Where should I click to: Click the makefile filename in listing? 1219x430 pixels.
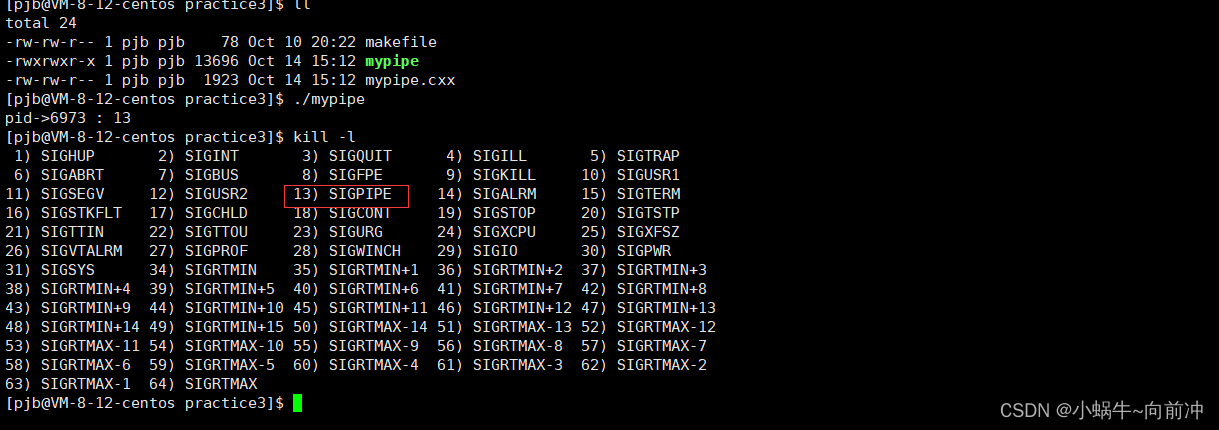400,42
